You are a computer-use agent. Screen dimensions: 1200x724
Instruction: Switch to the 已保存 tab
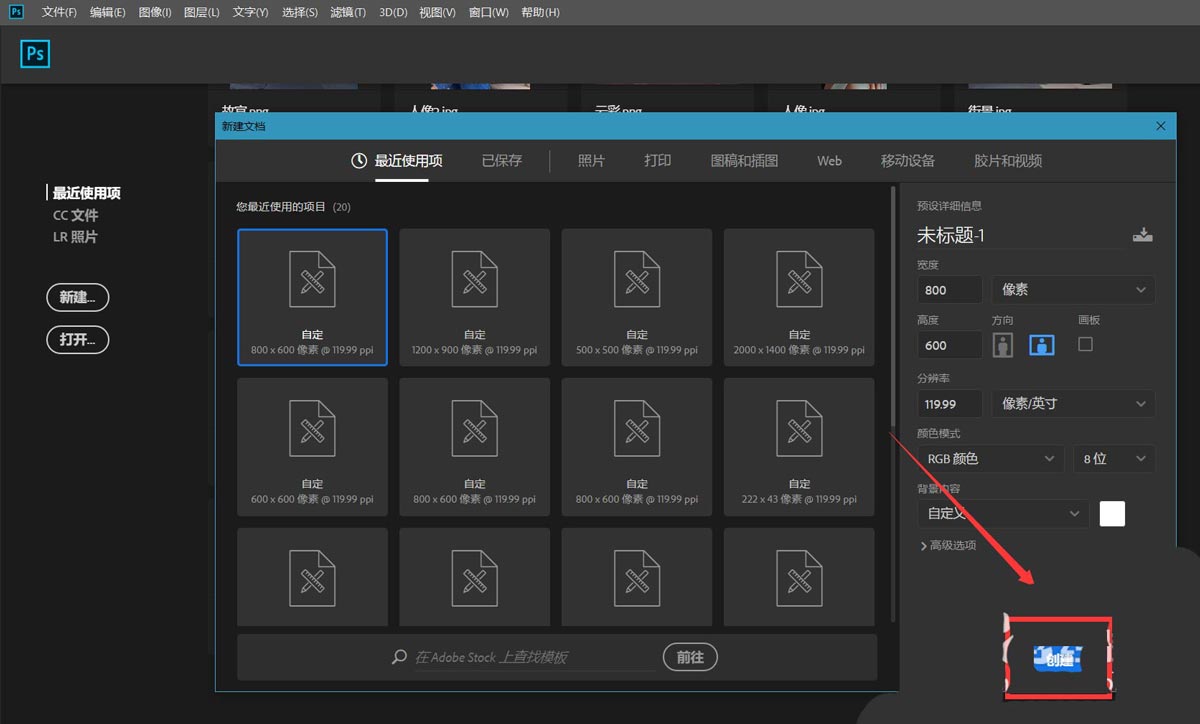click(501, 161)
